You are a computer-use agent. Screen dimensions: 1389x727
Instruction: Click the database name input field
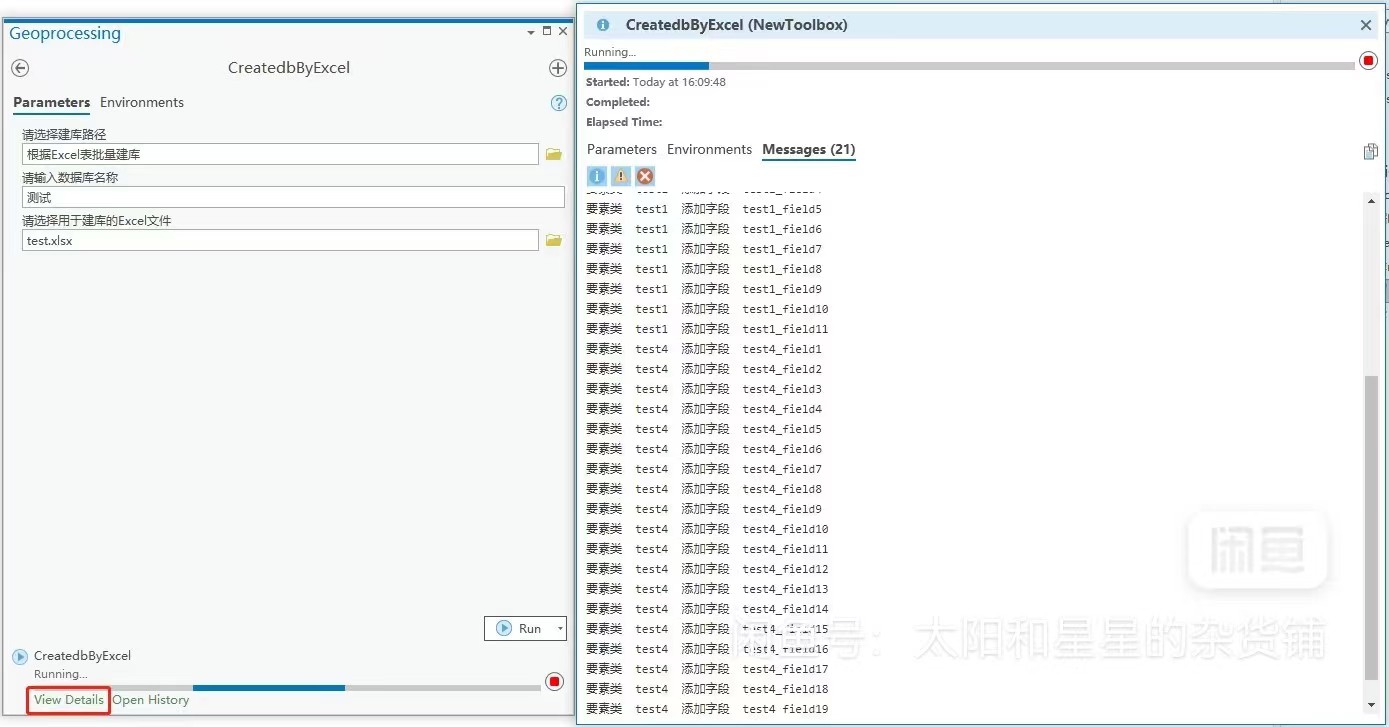coord(293,198)
